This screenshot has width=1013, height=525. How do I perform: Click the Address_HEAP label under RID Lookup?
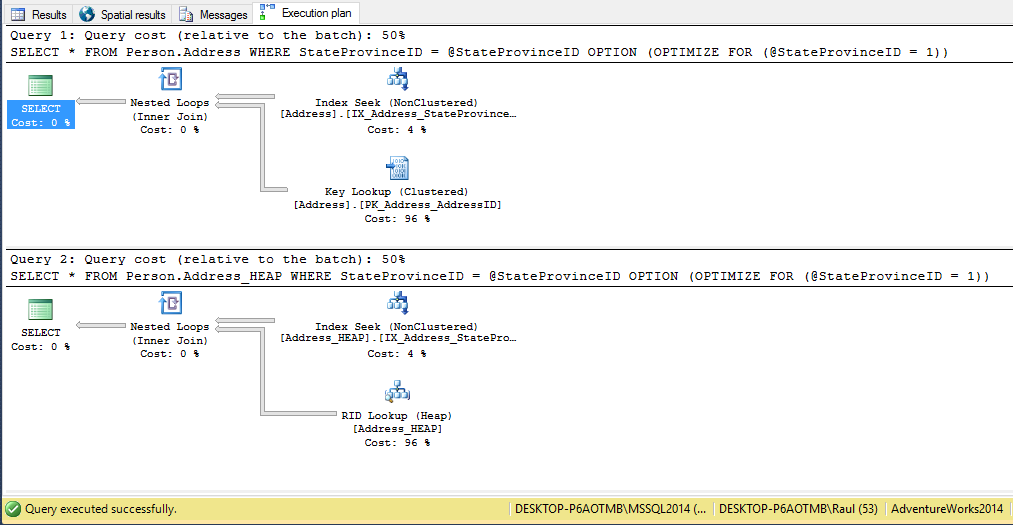[397, 429]
